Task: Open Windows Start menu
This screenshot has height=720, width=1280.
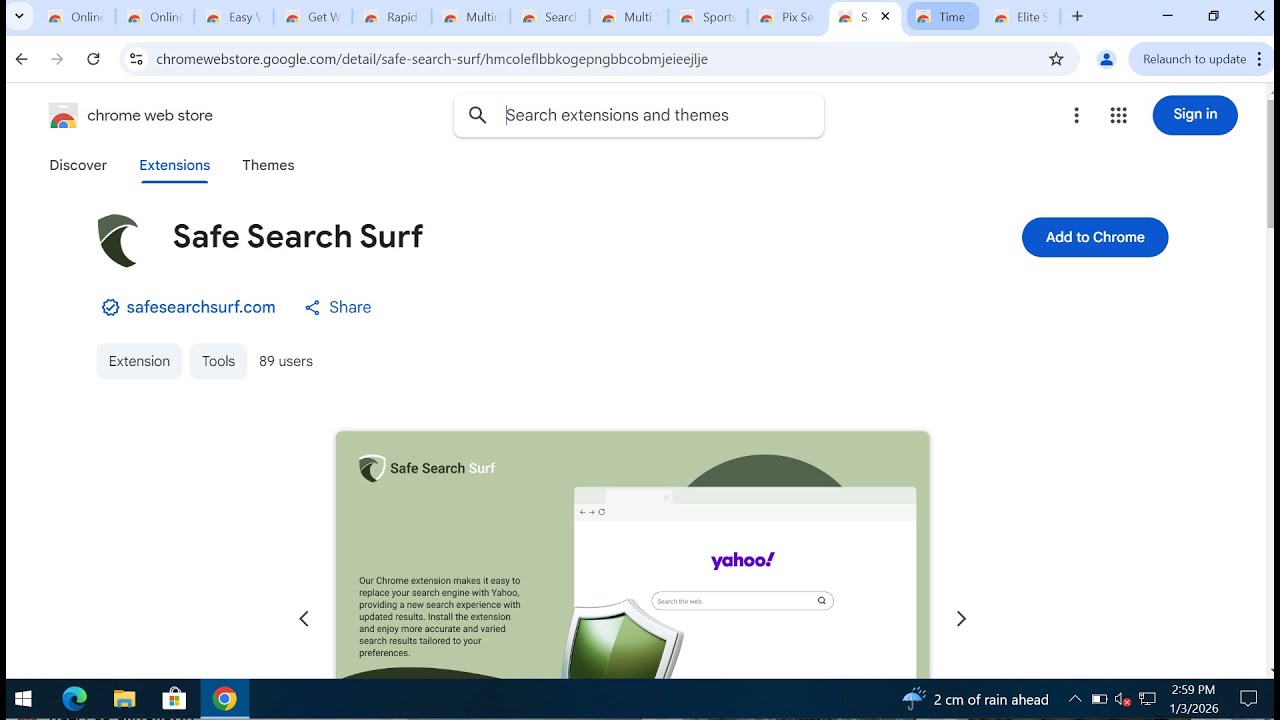Action: 23,699
